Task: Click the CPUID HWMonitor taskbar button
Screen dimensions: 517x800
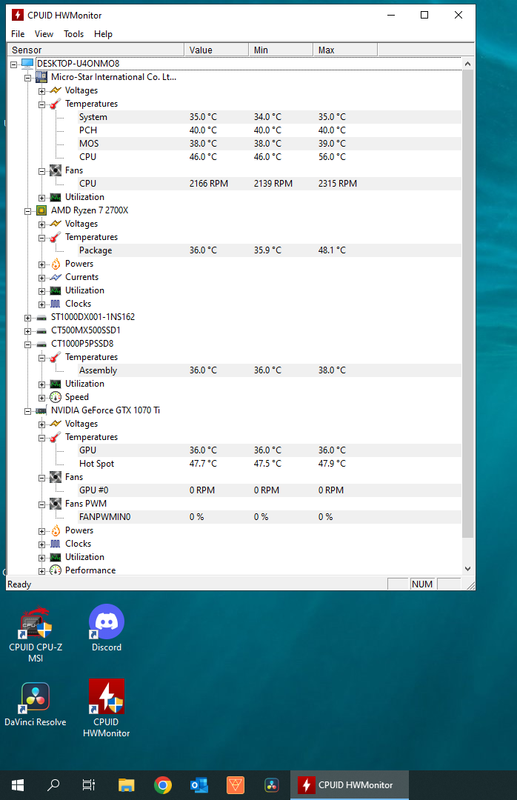Action: click(349, 785)
